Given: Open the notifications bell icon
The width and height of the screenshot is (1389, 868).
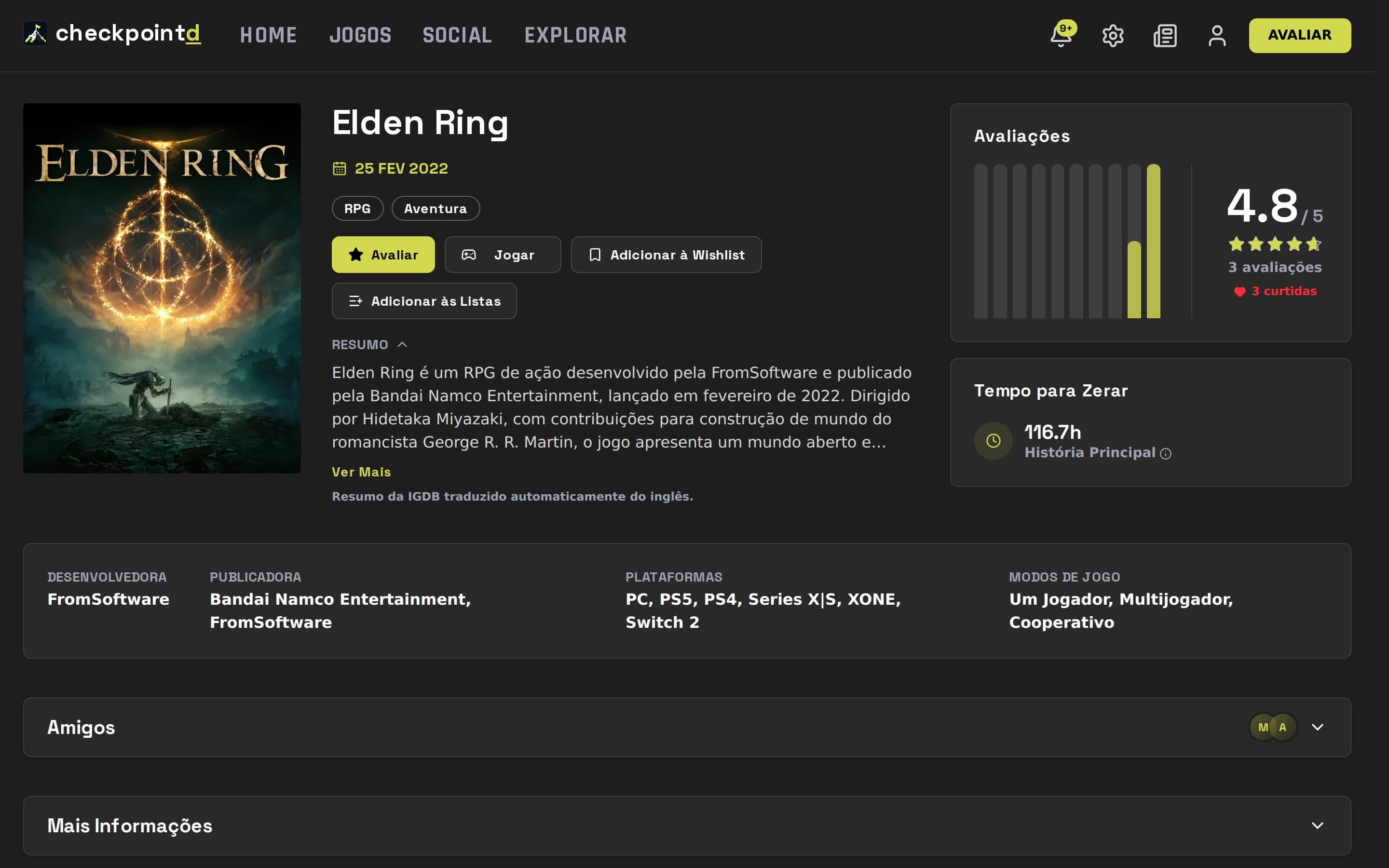Looking at the screenshot, I should (x=1061, y=36).
